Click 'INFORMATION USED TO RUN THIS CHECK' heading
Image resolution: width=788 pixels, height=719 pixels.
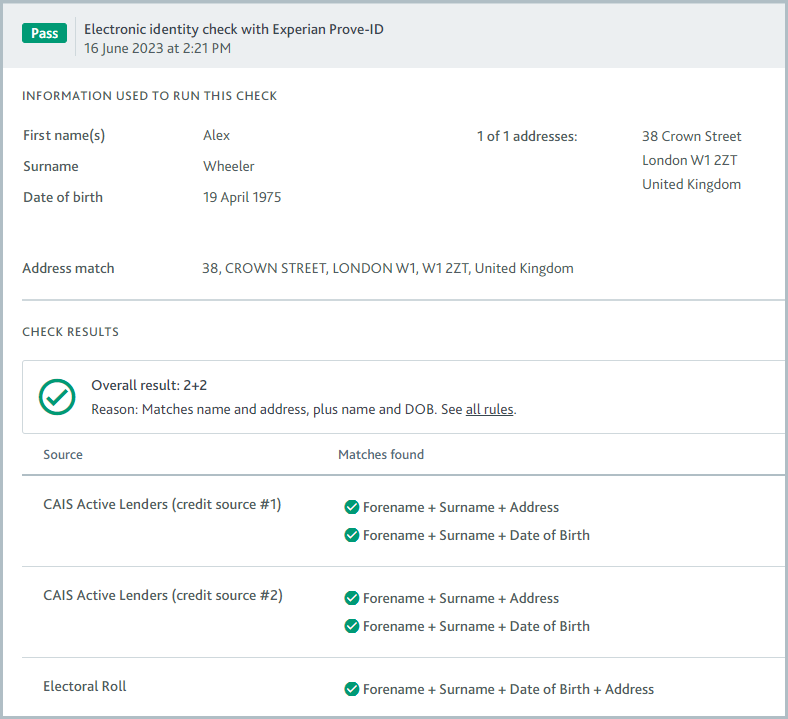pyautogui.click(x=149, y=96)
